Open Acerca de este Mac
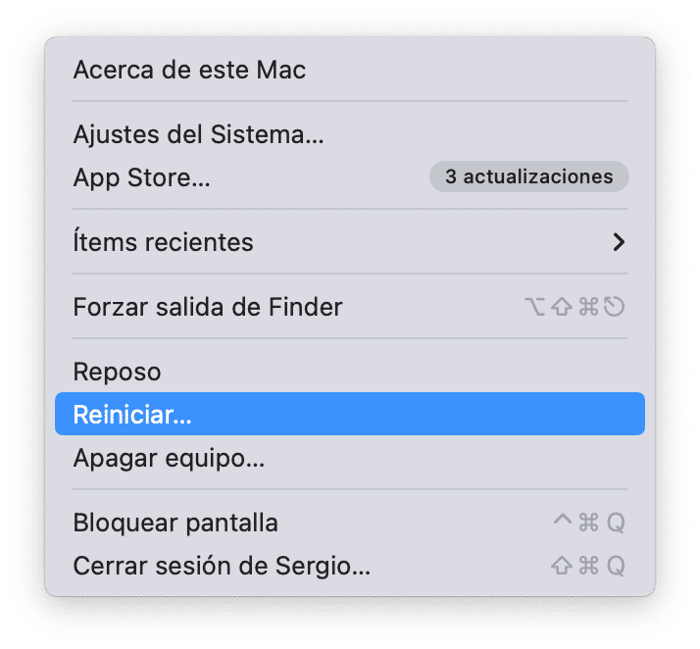Viewport: 700px width, 649px height. [189, 70]
